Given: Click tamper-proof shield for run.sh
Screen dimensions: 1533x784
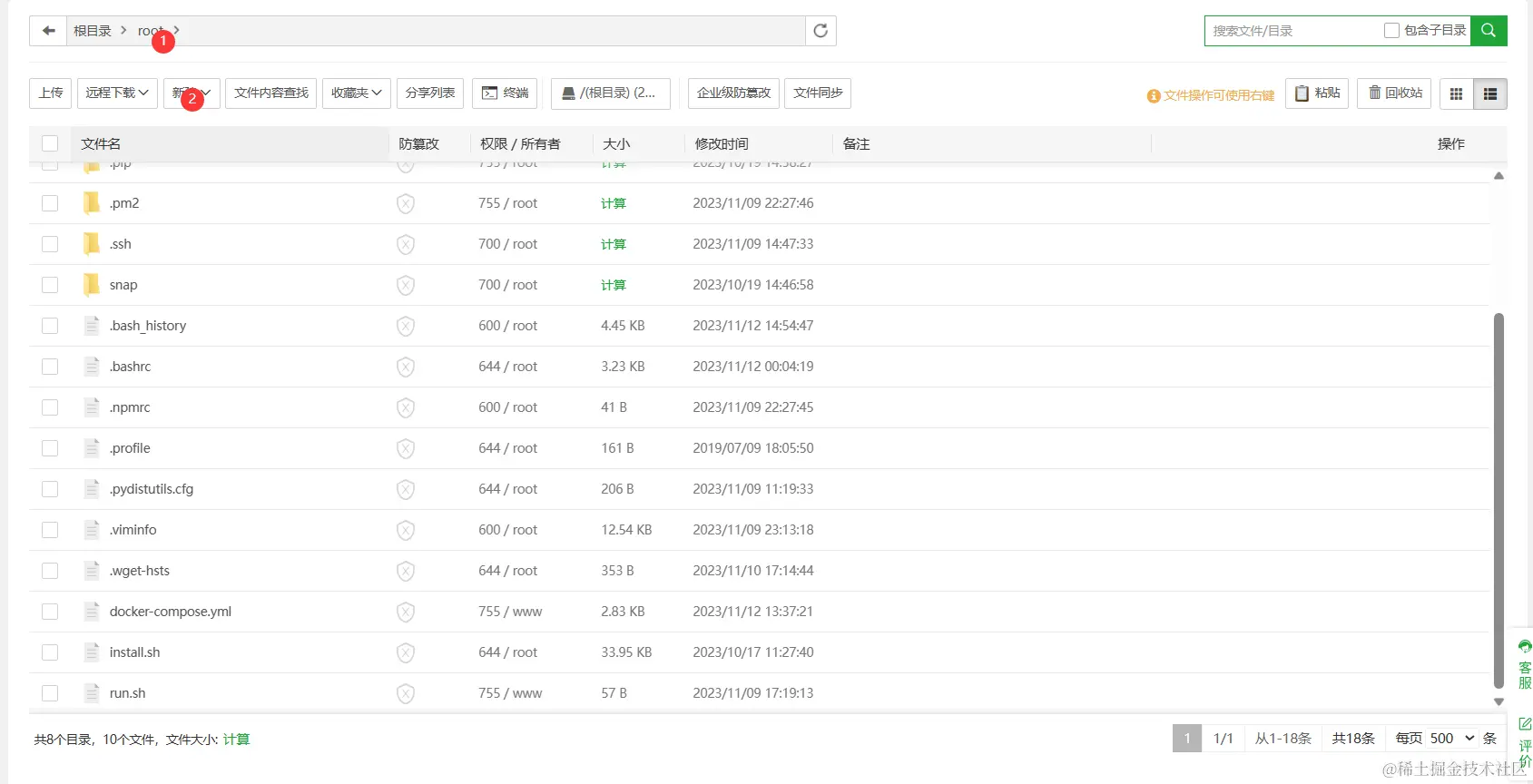Looking at the screenshot, I should [406, 693].
